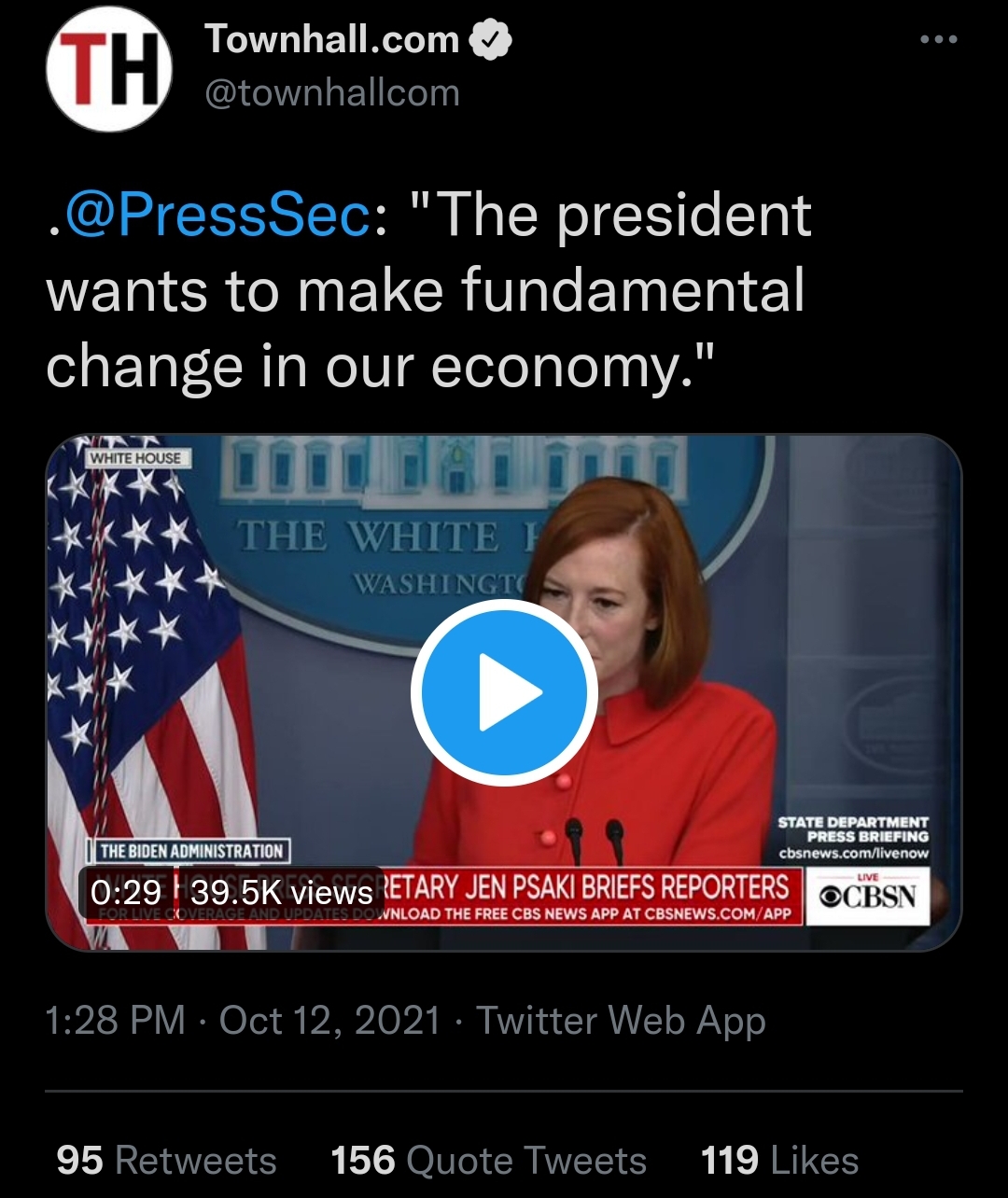This screenshot has height=1198, width=1008.
Task: Open the @townhallcom handle
Action: (332, 93)
